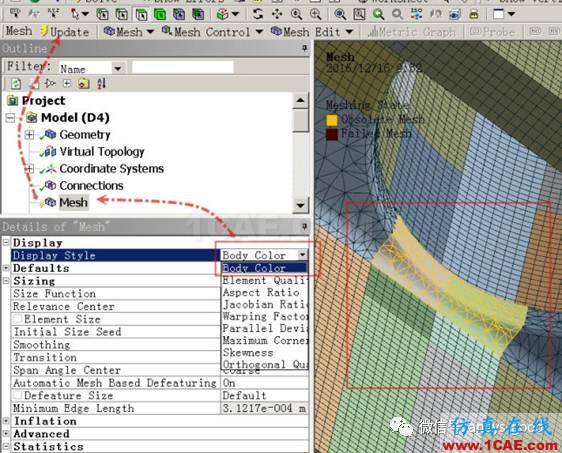Click the Vertex selection filter icon
The height and width of the screenshot is (453, 562).
click(103, 14)
